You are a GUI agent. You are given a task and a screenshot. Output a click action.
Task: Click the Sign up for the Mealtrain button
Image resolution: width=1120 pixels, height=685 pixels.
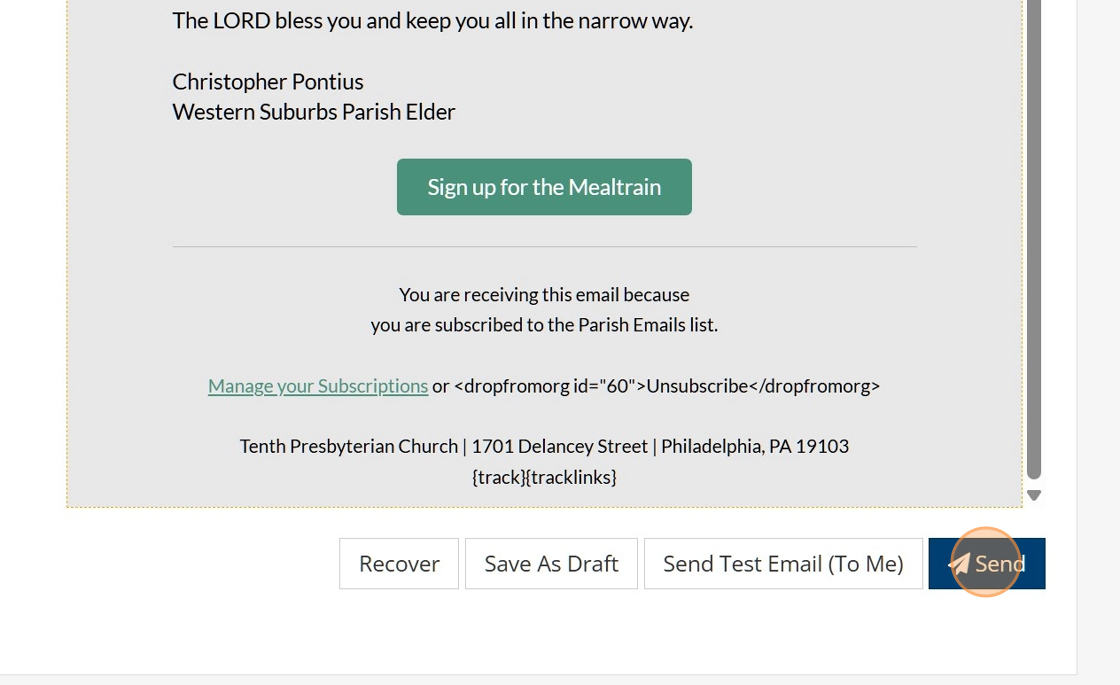(x=544, y=187)
